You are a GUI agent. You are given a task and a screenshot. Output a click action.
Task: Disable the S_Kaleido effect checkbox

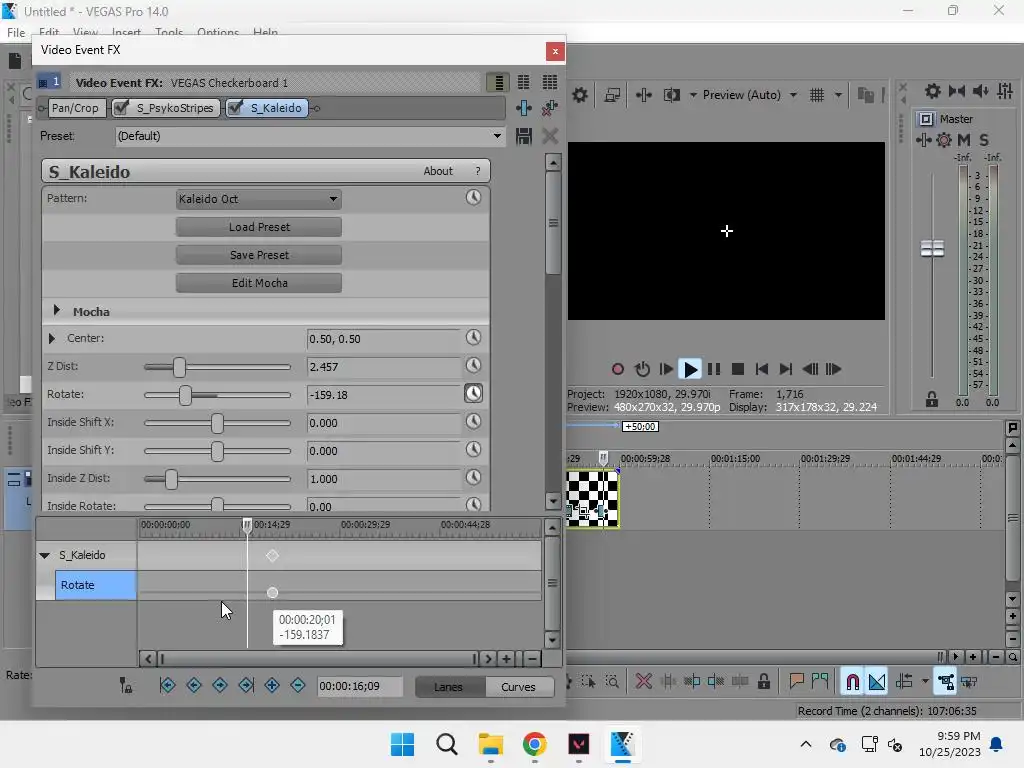pos(235,108)
